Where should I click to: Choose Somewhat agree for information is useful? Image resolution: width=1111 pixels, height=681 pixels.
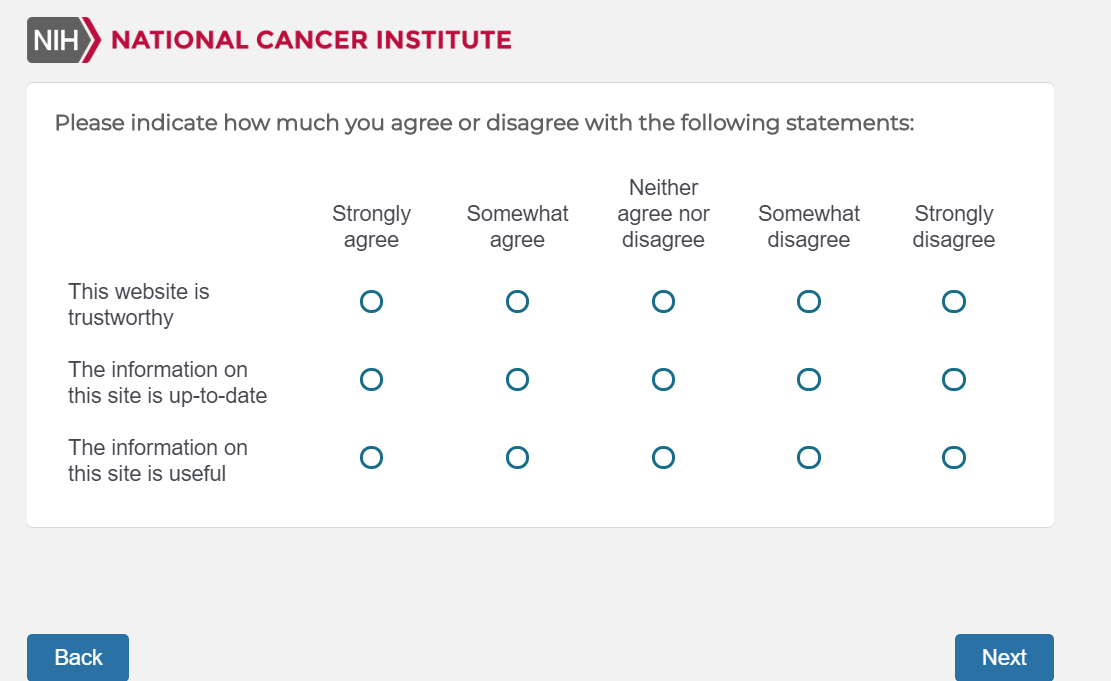pyautogui.click(x=517, y=458)
